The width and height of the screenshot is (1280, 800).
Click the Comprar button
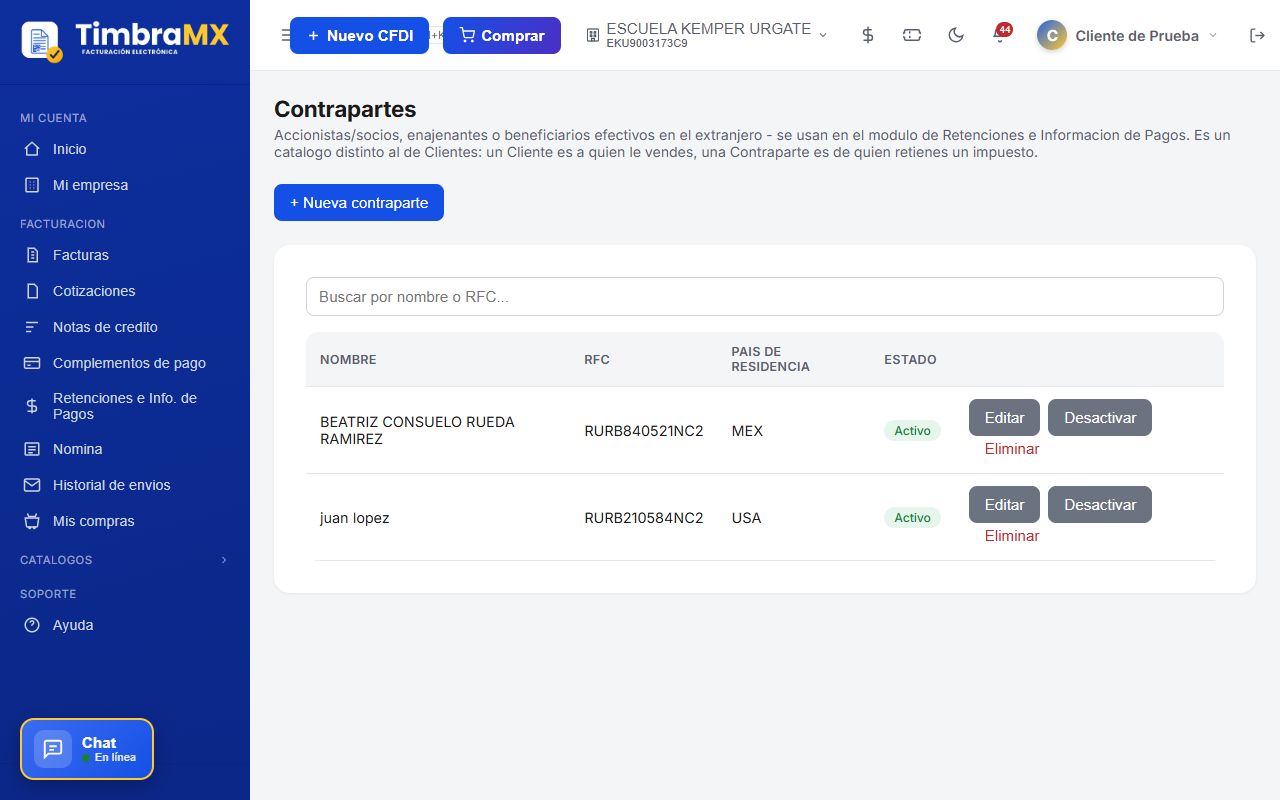[x=502, y=35]
